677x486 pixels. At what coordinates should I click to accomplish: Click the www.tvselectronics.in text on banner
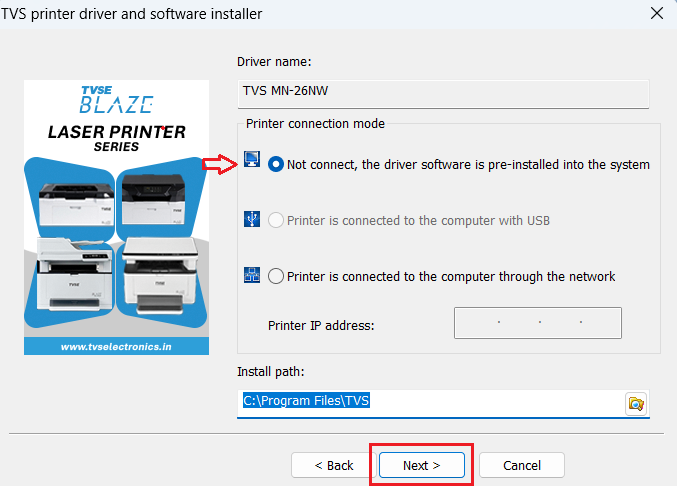coord(116,347)
